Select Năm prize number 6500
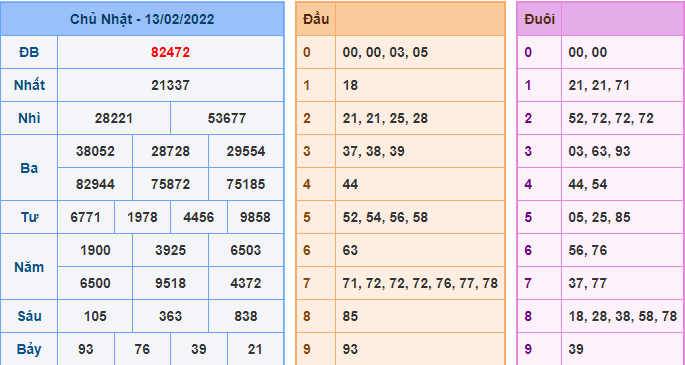Viewport: 685px width, 365px height. coord(95,283)
